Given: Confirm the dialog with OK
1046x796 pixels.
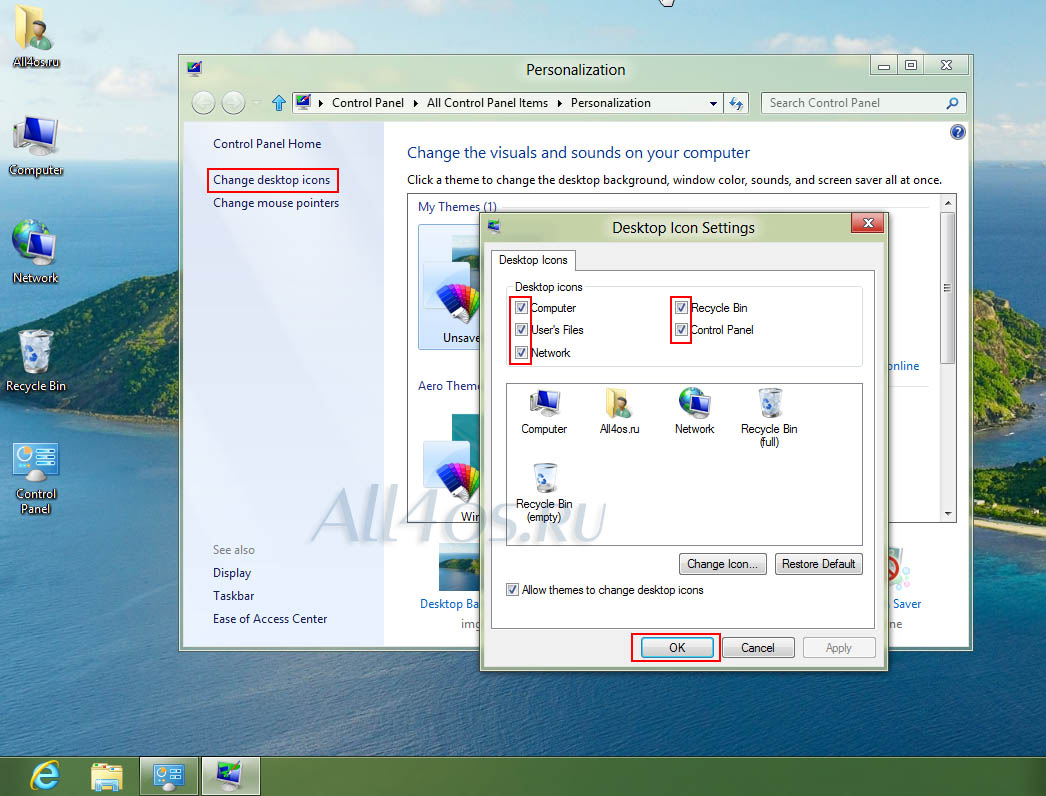Looking at the screenshot, I should pyautogui.click(x=677, y=648).
